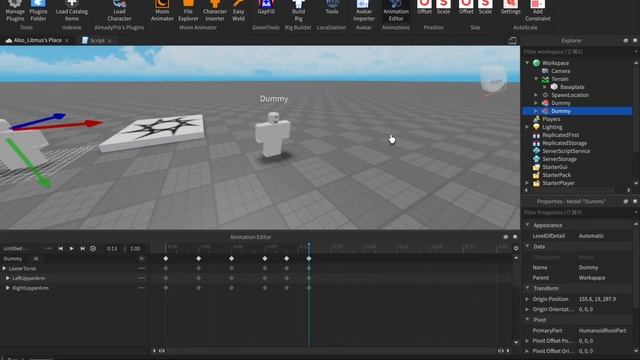
Task: Play the animation
Action: (71, 248)
